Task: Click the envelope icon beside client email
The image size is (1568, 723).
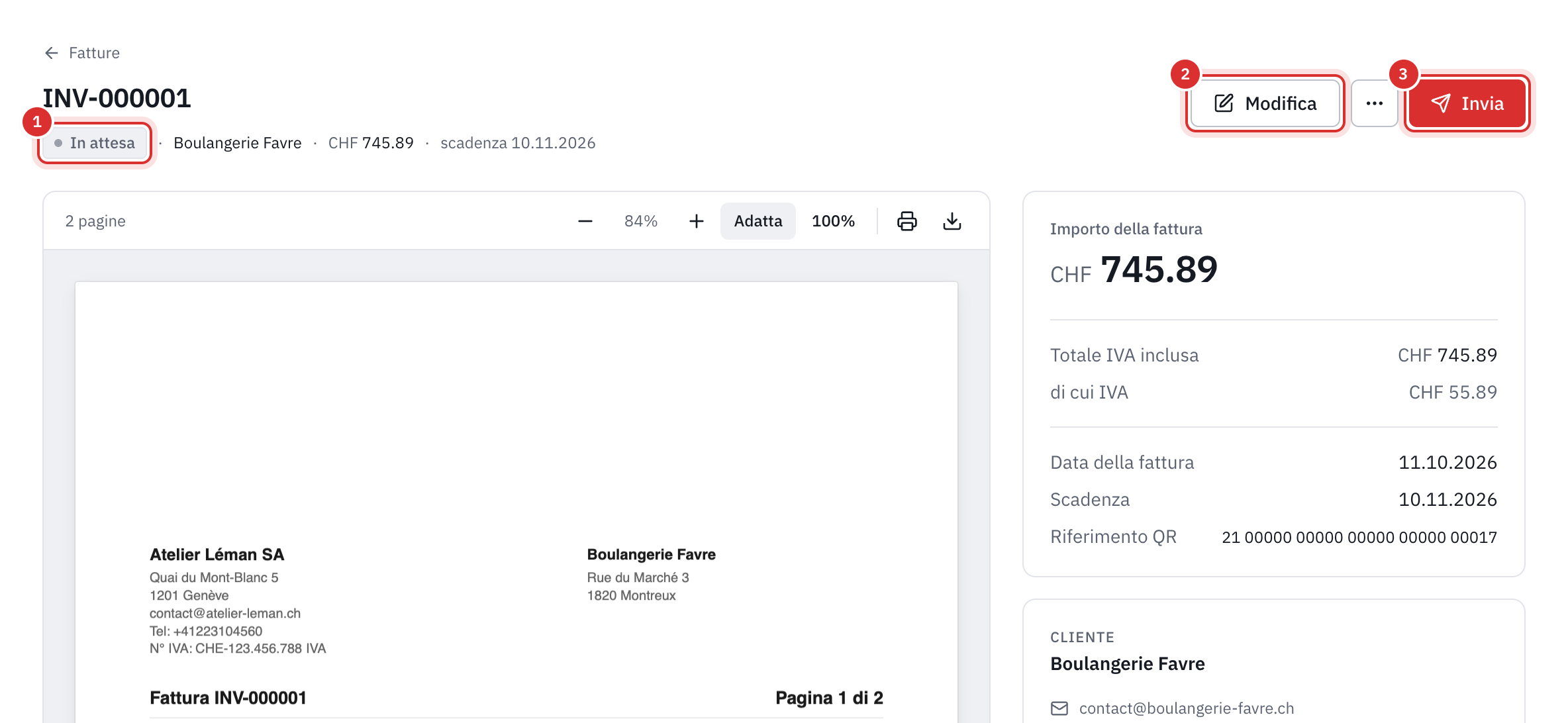Action: tap(1059, 708)
